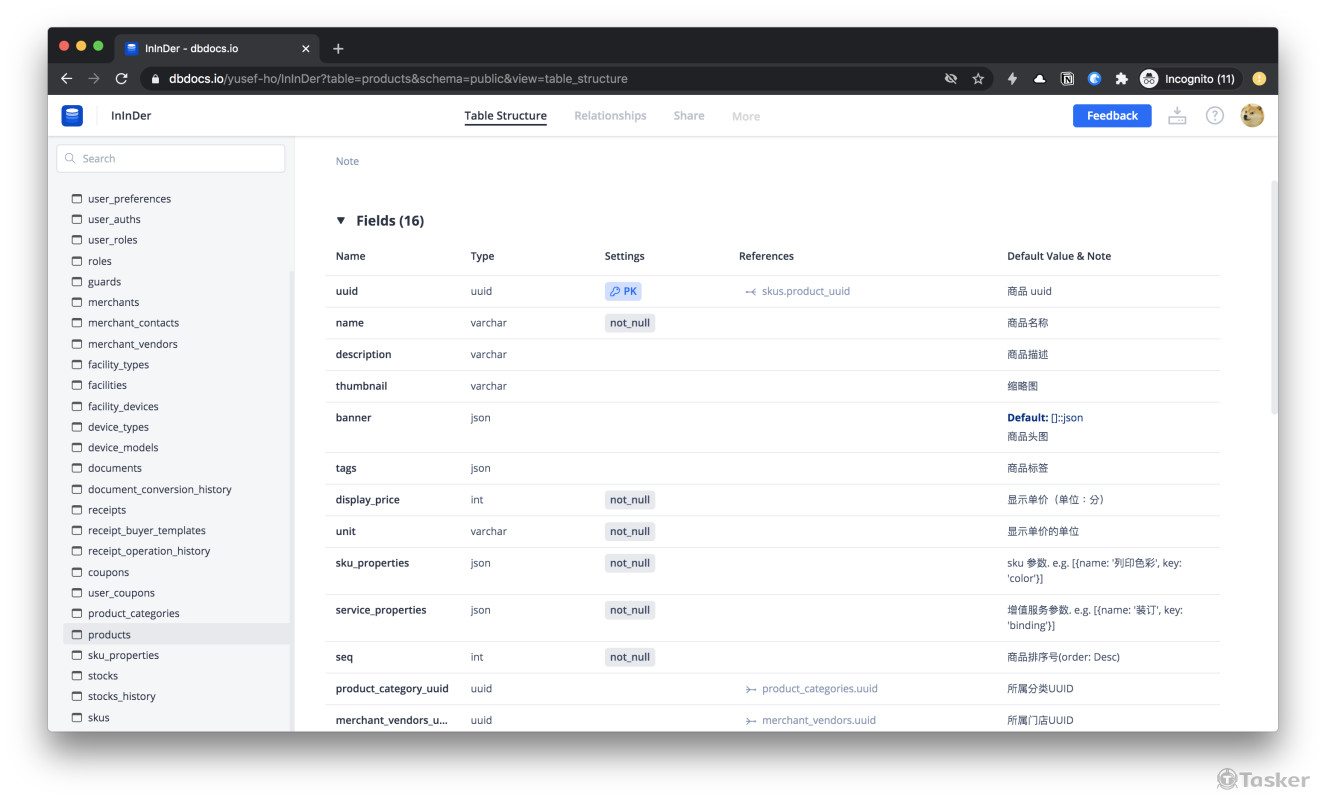Click the dbdocs logo icon
The image size is (1326, 800).
[72, 116]
